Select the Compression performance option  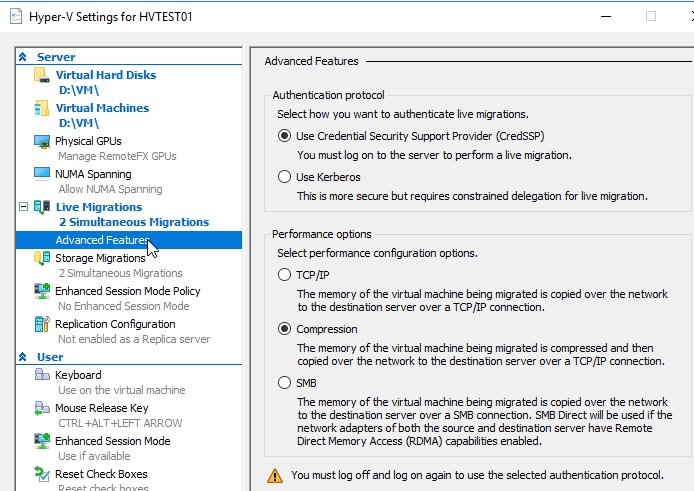[284, 329]
